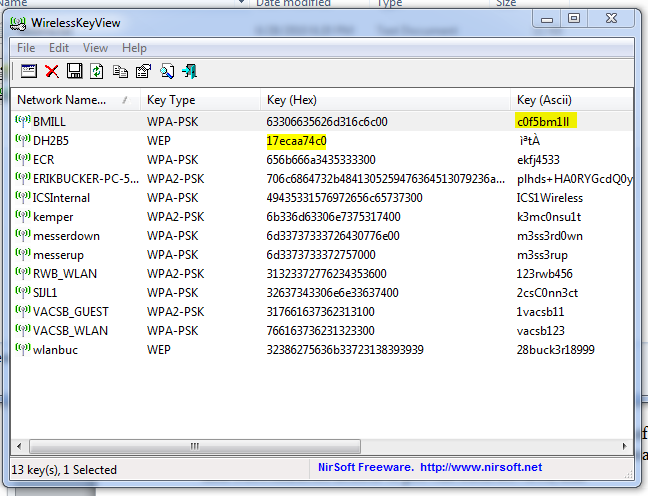
Task: Open the nirsoft.net website link
Action: 481,467
